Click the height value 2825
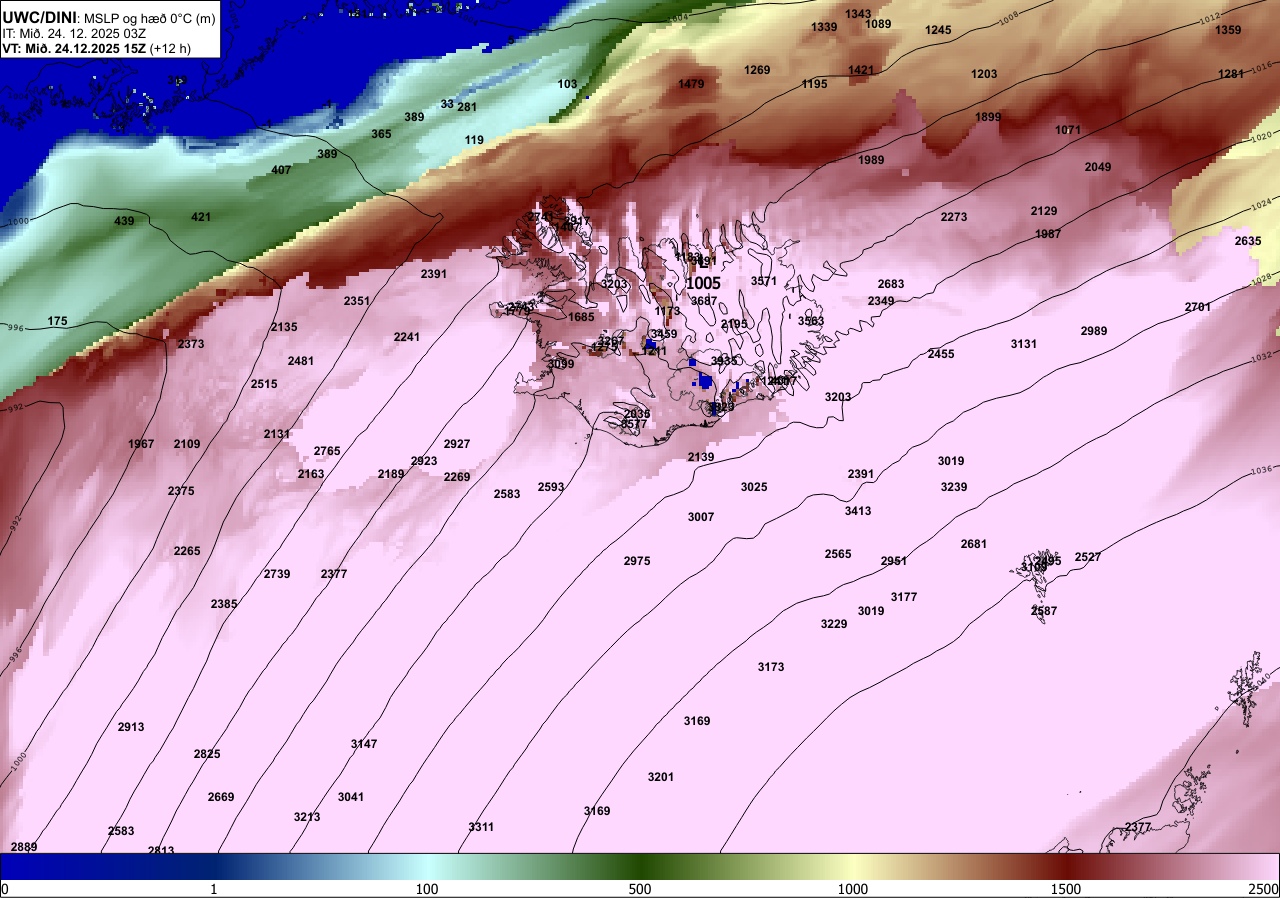 coord(207,754)
